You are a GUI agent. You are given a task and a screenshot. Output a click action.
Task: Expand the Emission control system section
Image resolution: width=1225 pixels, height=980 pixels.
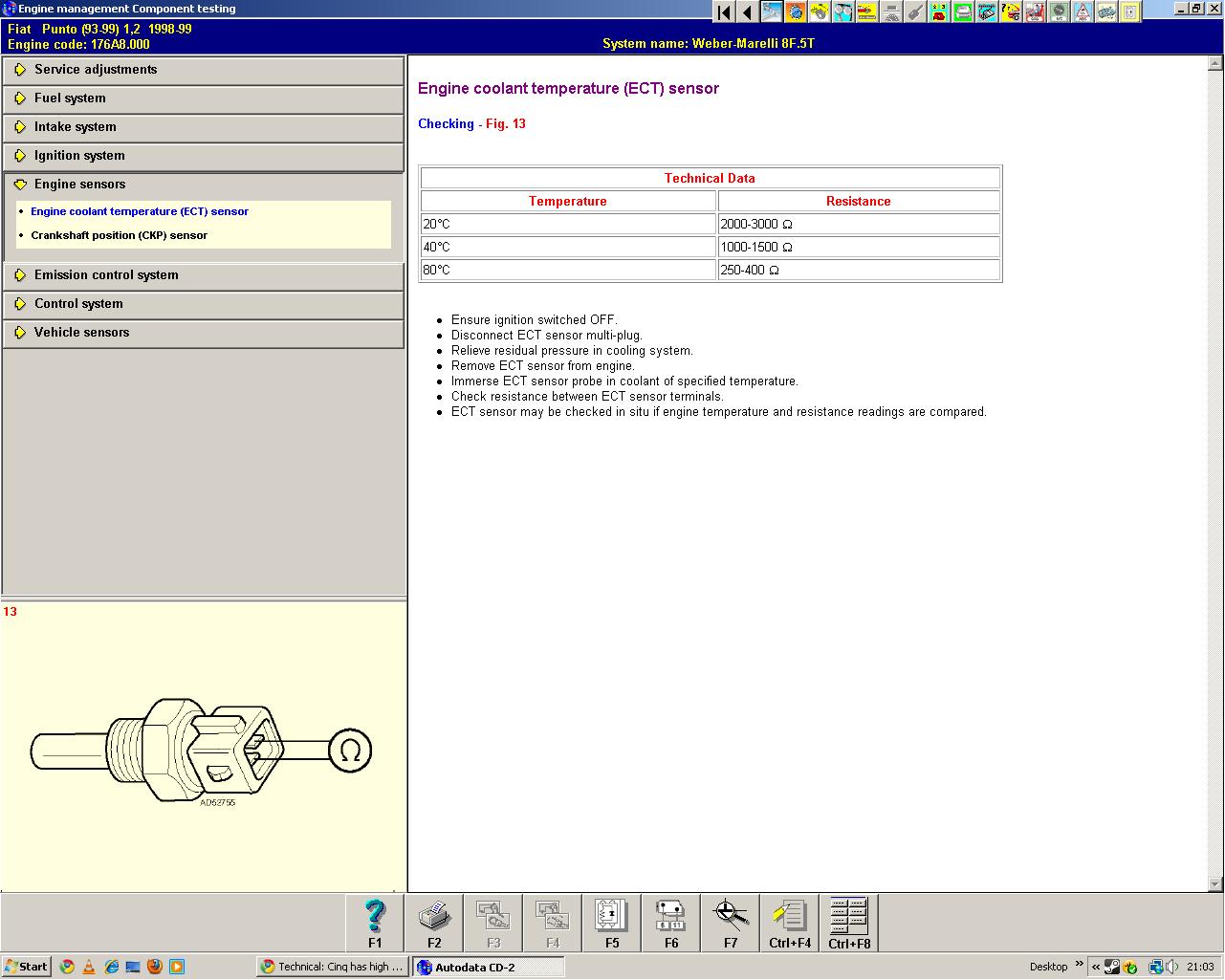click(x=204, y=275)
